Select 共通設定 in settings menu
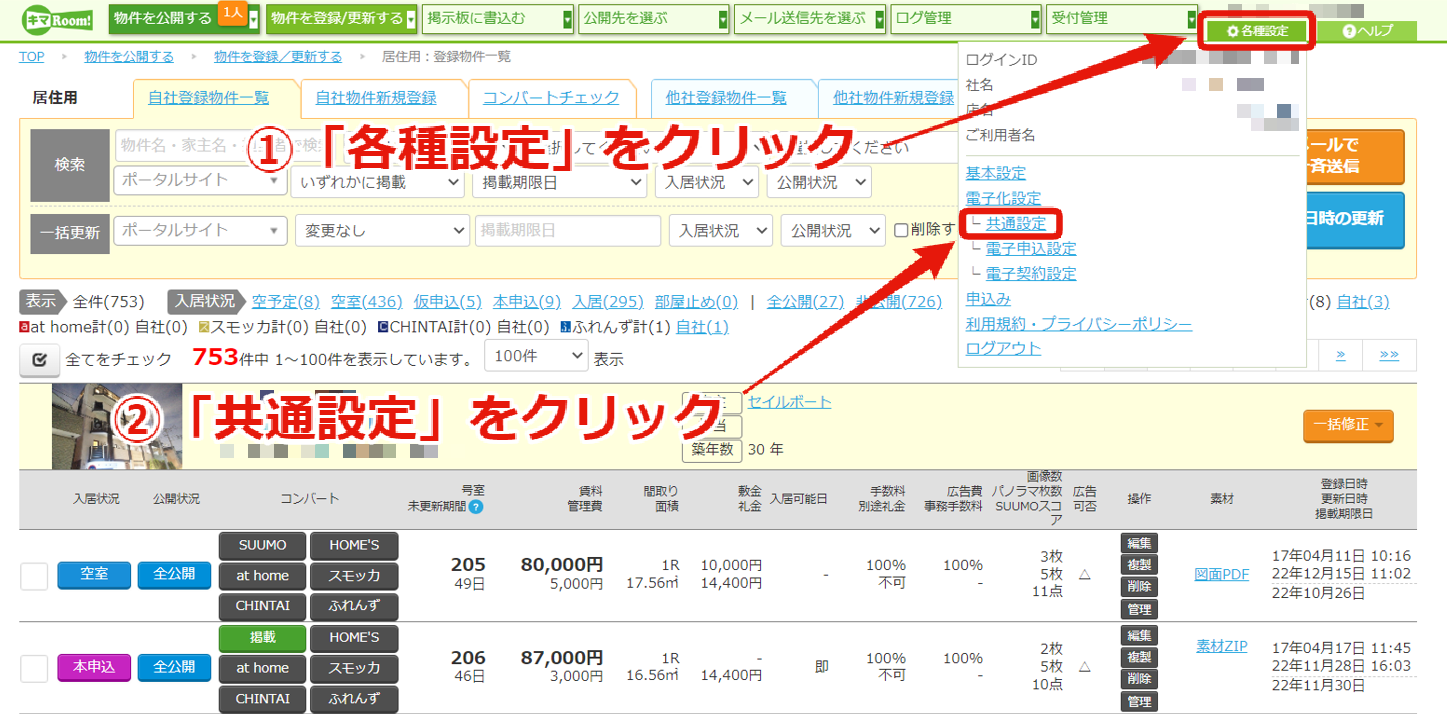The height and width of the screenshot is (714, 1447). (x=1016, y=223)
